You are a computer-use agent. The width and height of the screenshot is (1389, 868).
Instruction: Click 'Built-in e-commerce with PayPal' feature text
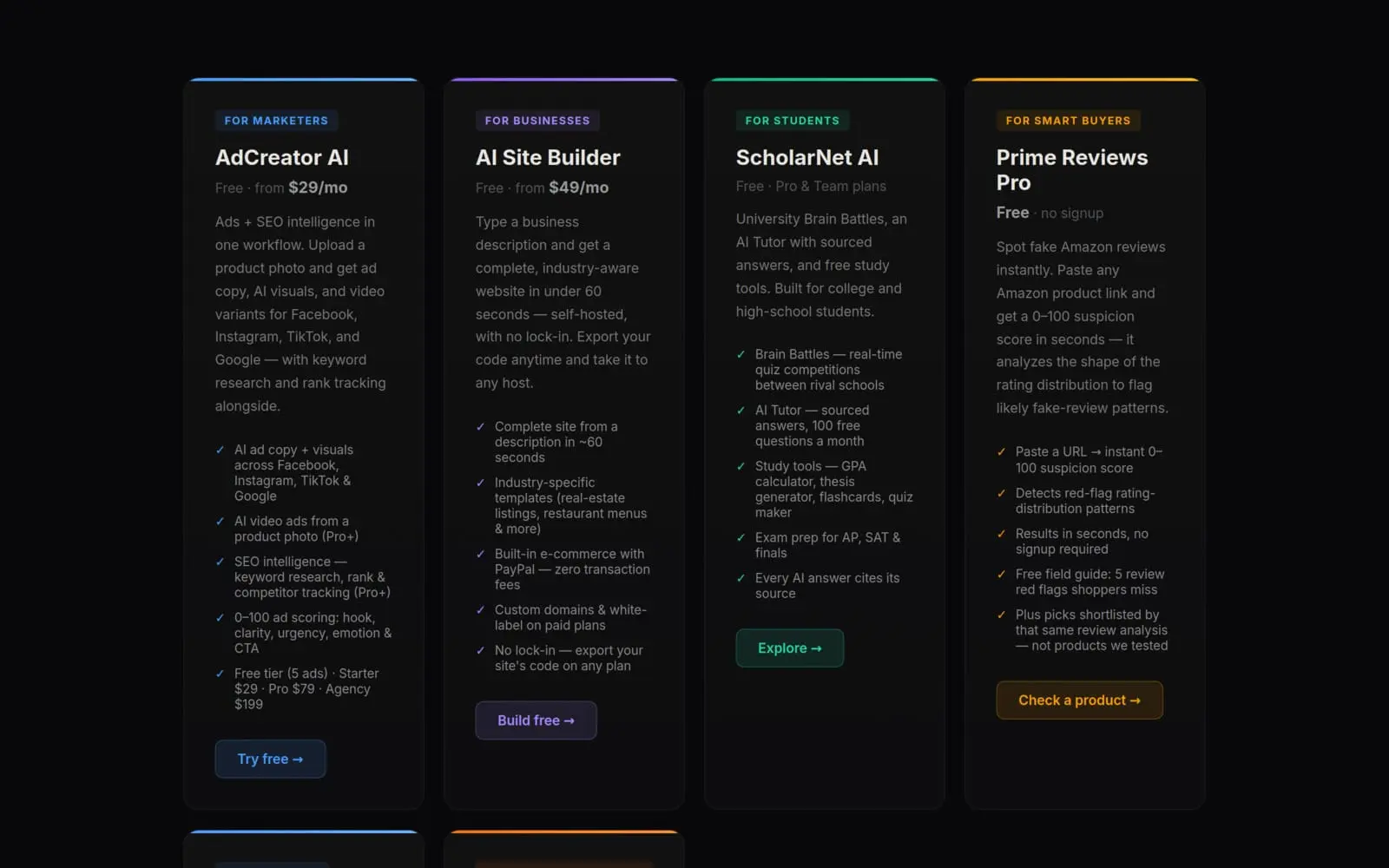pyautogui.click(x=572, y=569)
